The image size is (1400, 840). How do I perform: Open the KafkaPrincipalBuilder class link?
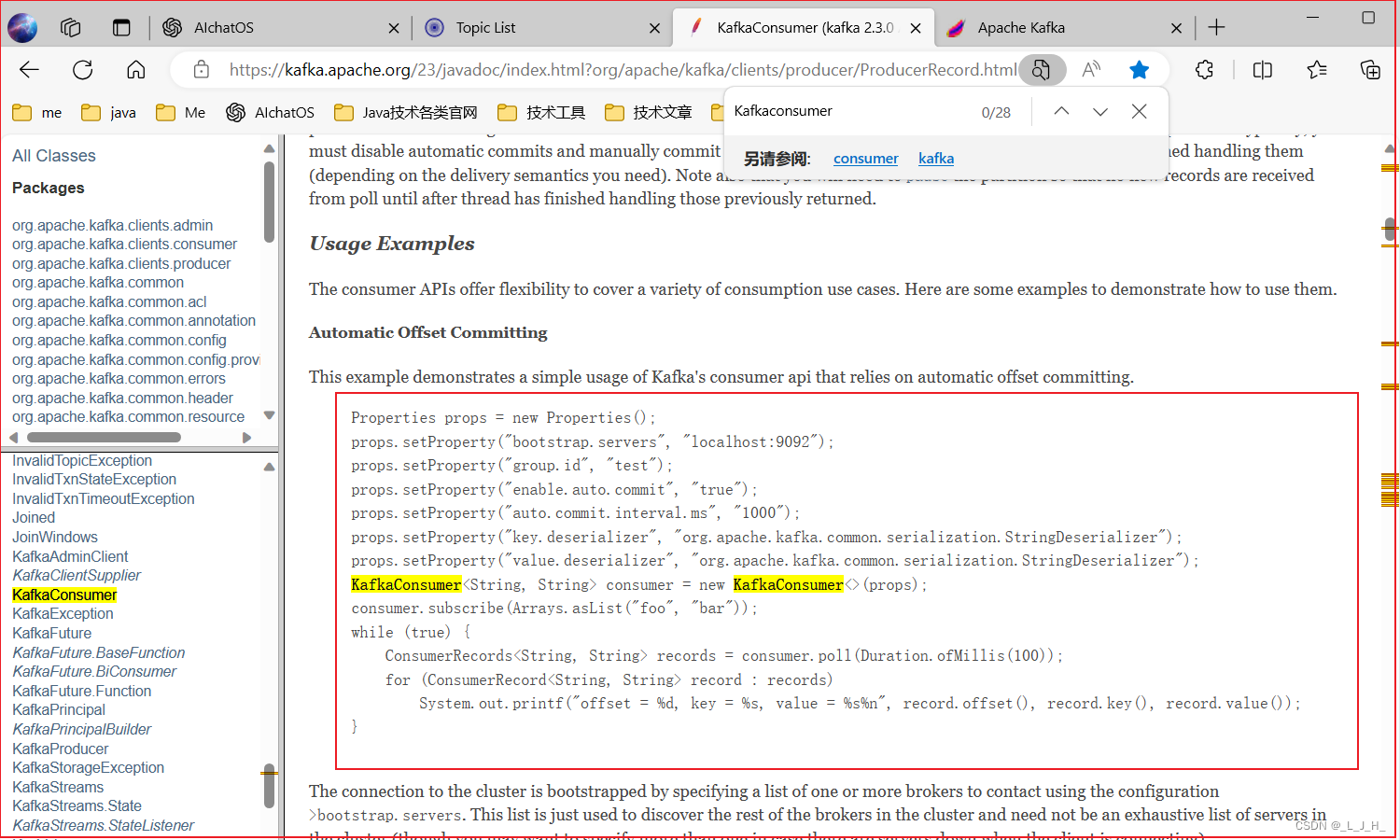[82, 730]
